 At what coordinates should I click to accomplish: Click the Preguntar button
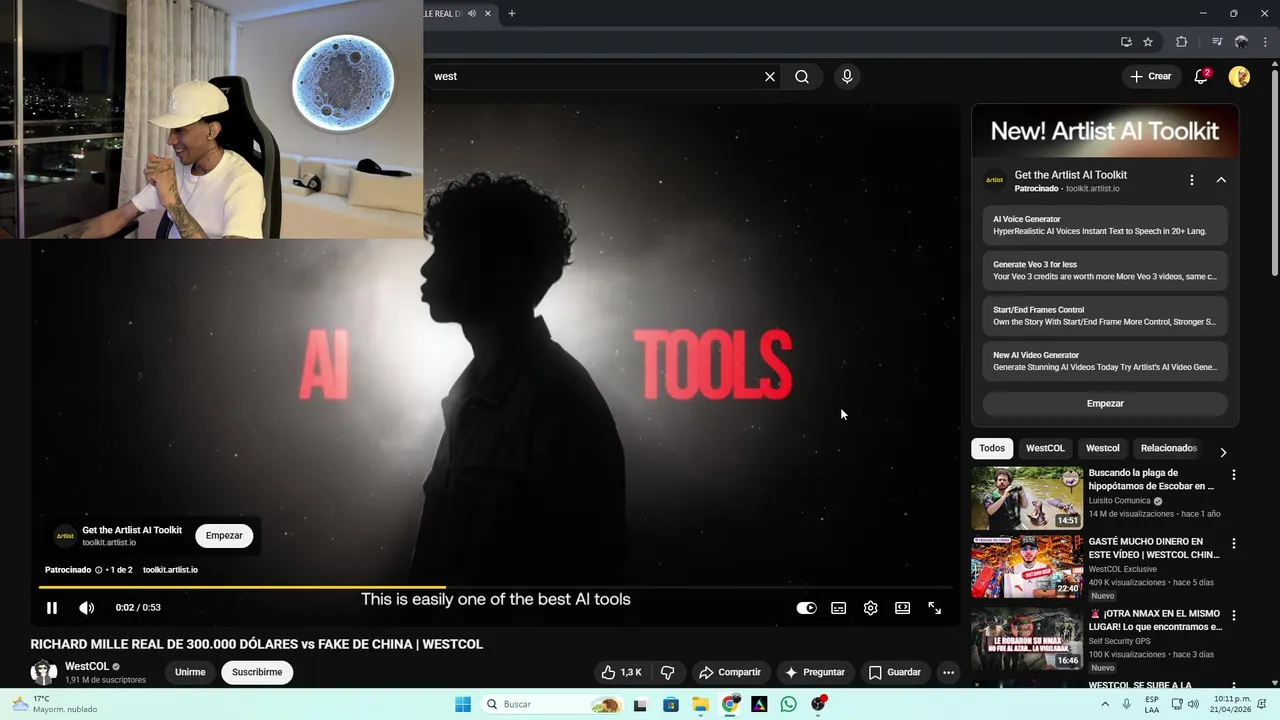(x=815, y=672)
